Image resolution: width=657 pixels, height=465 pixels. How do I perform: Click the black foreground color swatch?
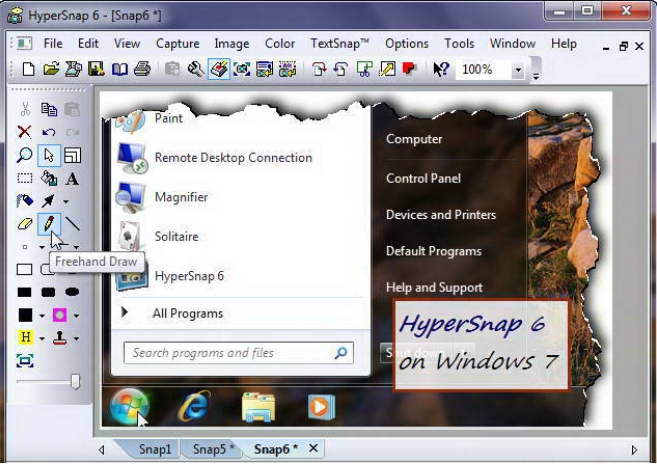coord(25,315)
